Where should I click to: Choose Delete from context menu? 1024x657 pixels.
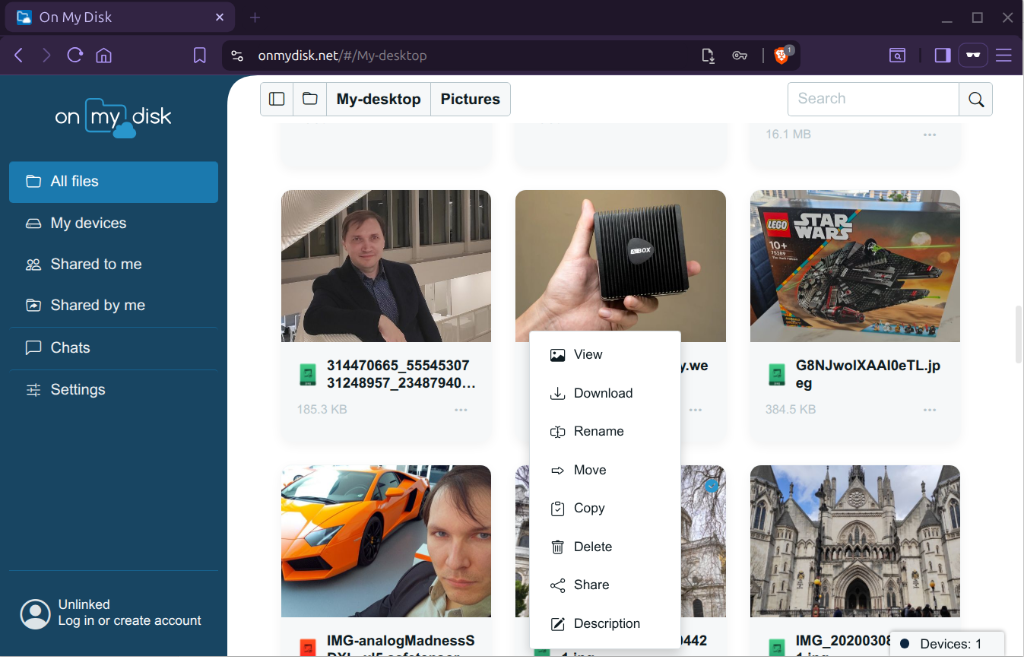pyautogui.click(x=605, y=547)
